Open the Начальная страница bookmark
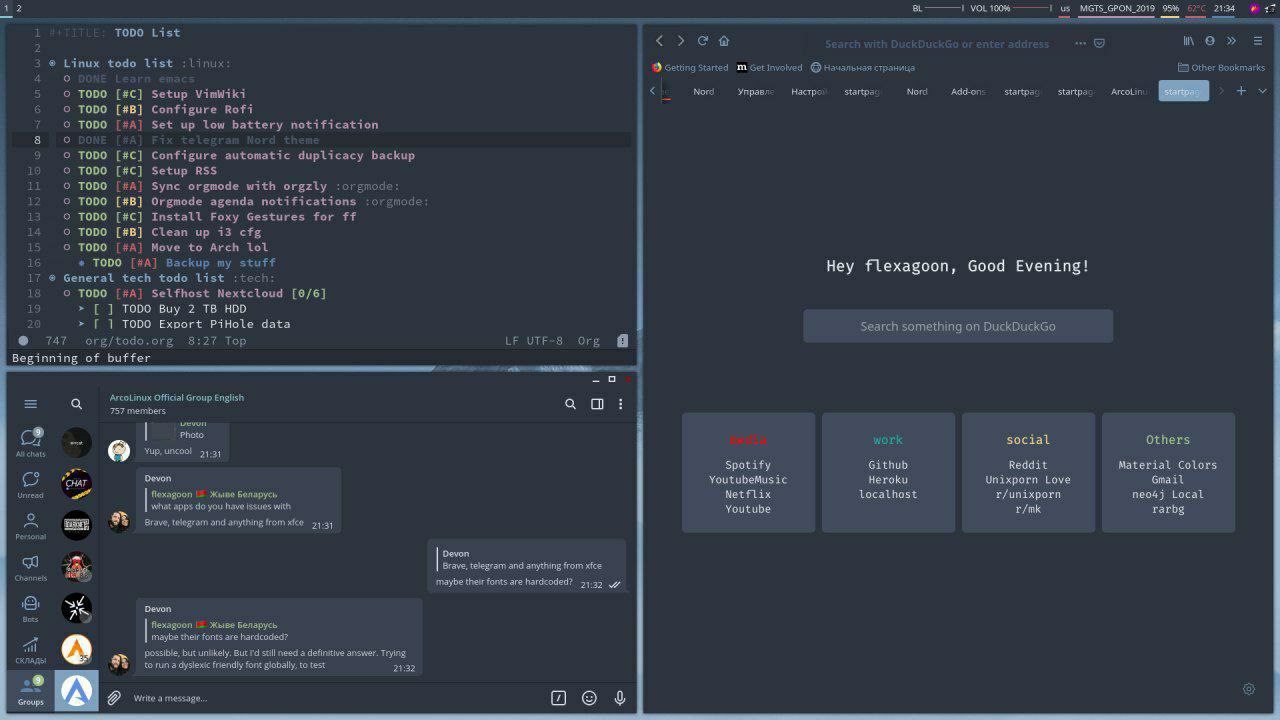1280x720 pixels. click(862, 68)
